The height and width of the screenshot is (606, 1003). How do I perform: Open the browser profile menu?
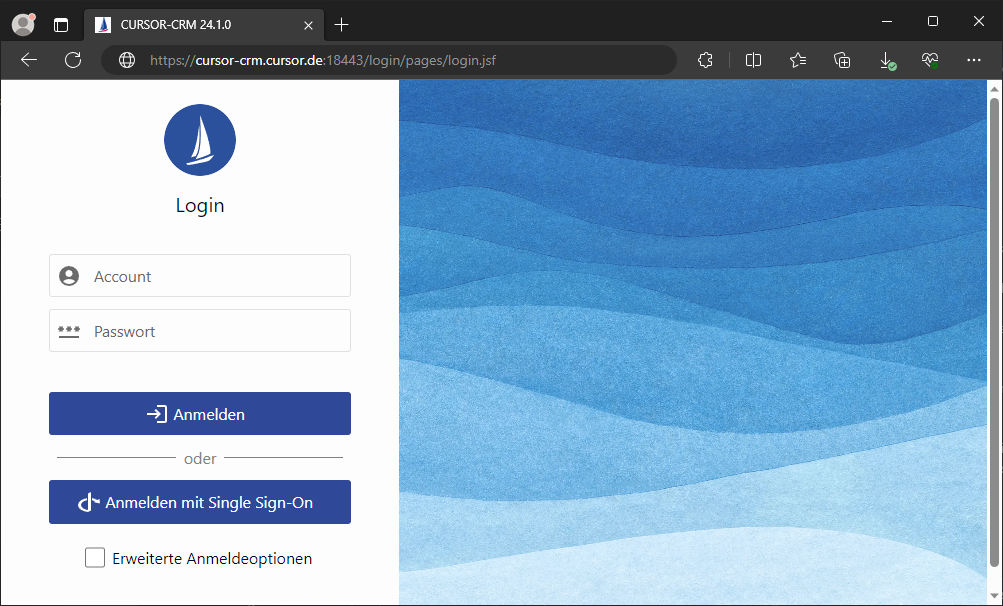point(23,25)
